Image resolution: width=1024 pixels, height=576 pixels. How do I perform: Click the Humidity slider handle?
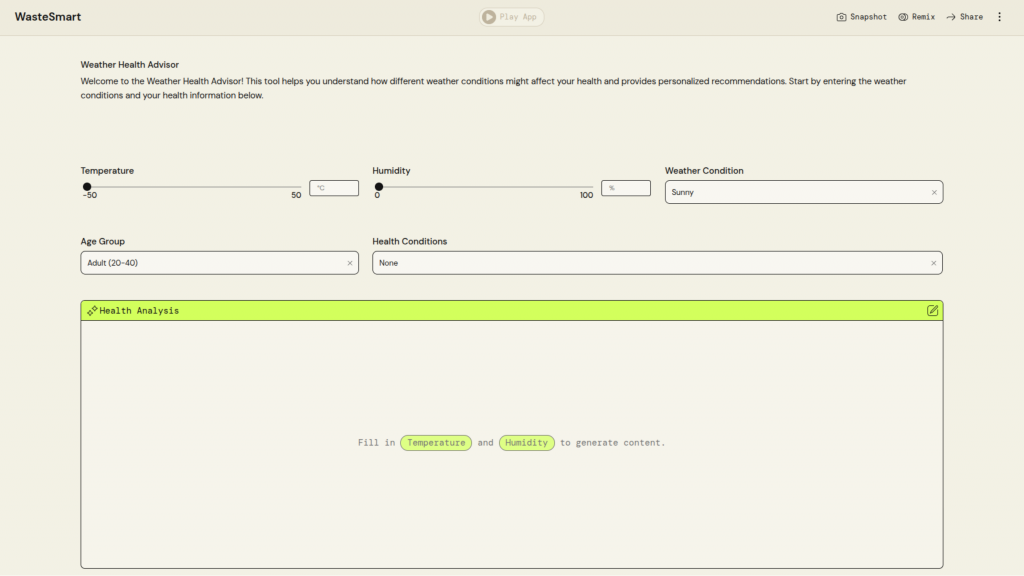click(x=379, y=187)
